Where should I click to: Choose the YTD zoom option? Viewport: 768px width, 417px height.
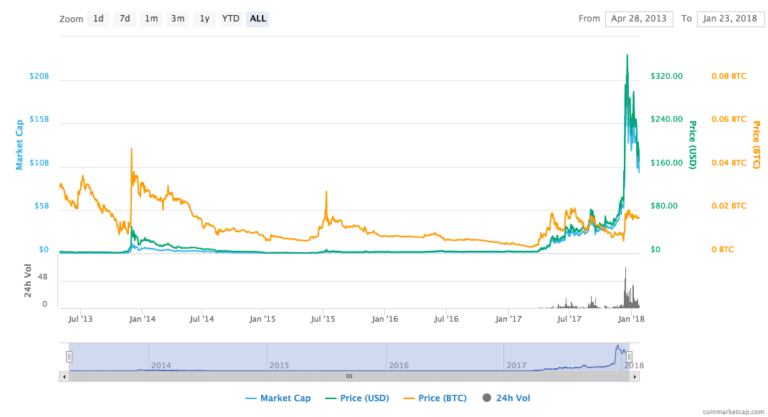(231, 19)
